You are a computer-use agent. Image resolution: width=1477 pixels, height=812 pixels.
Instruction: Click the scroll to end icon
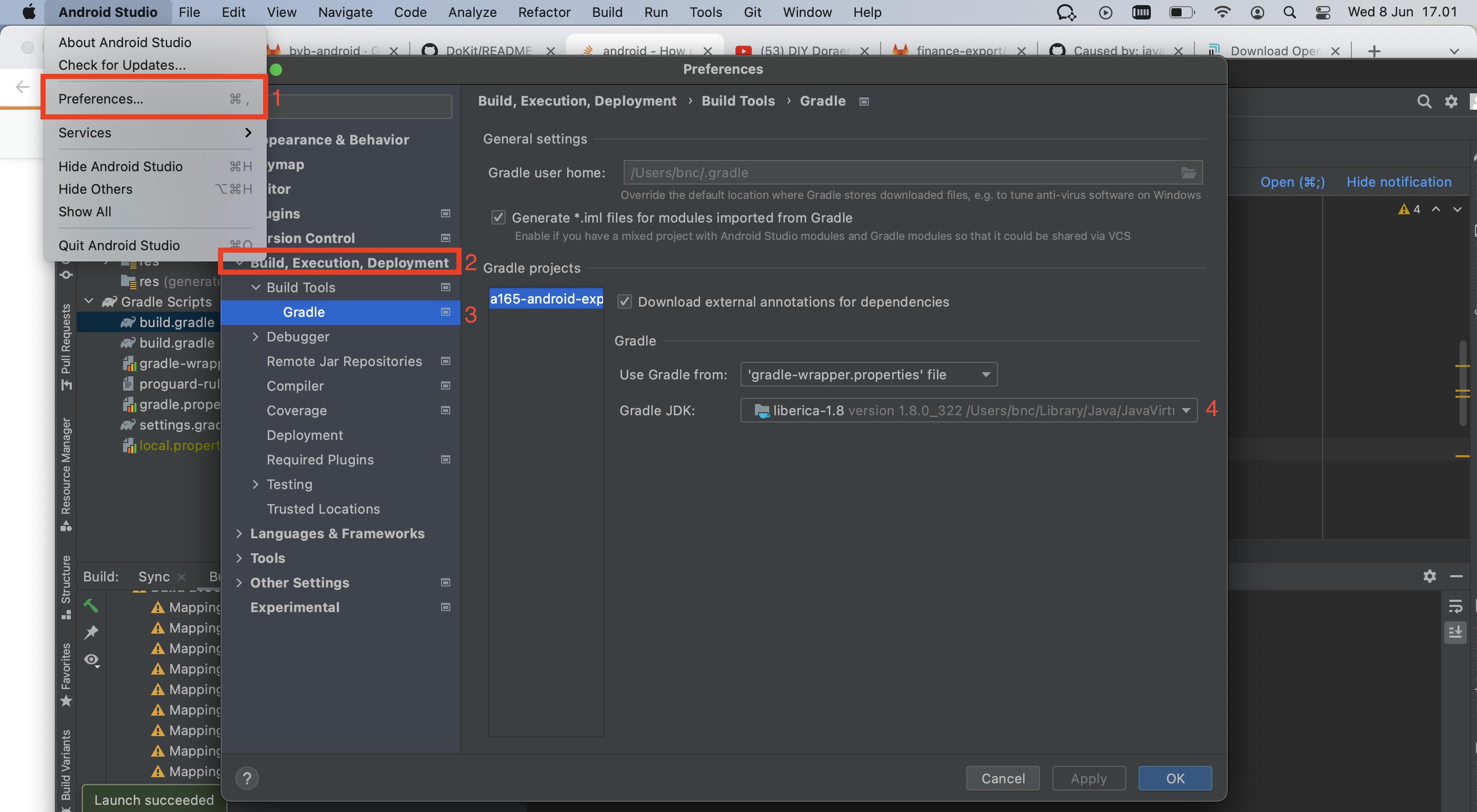(1455, 633)
